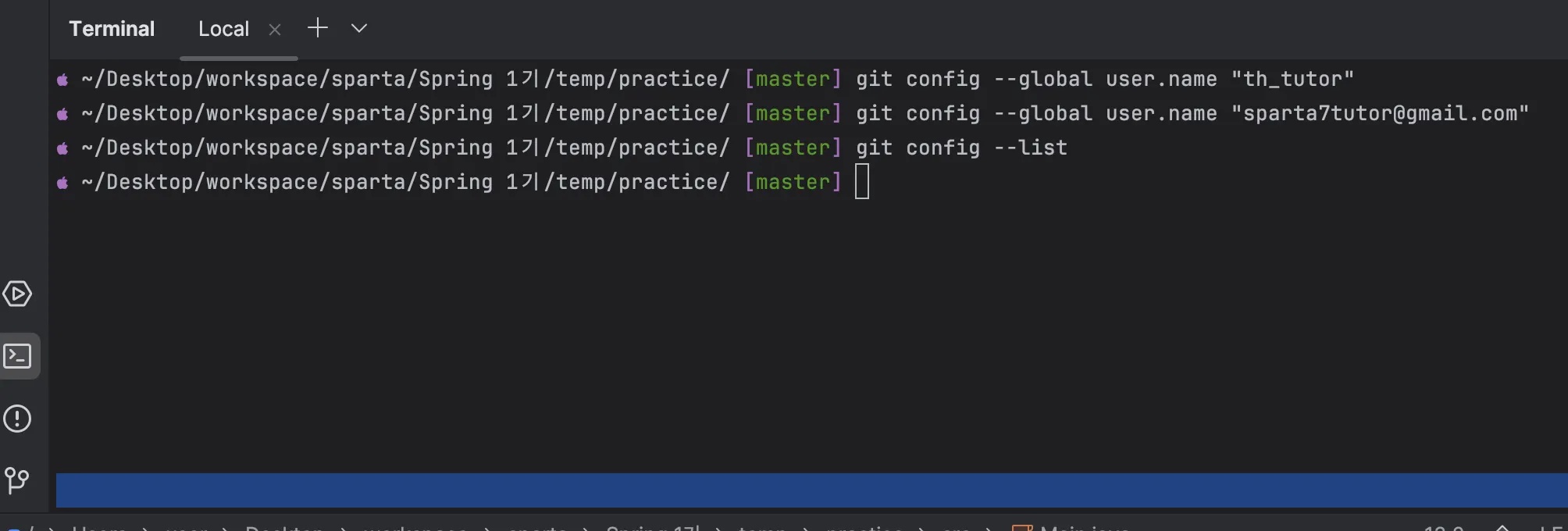Click the practice breadcrumb item
1568x531 pixels.
tap(864, 528)
